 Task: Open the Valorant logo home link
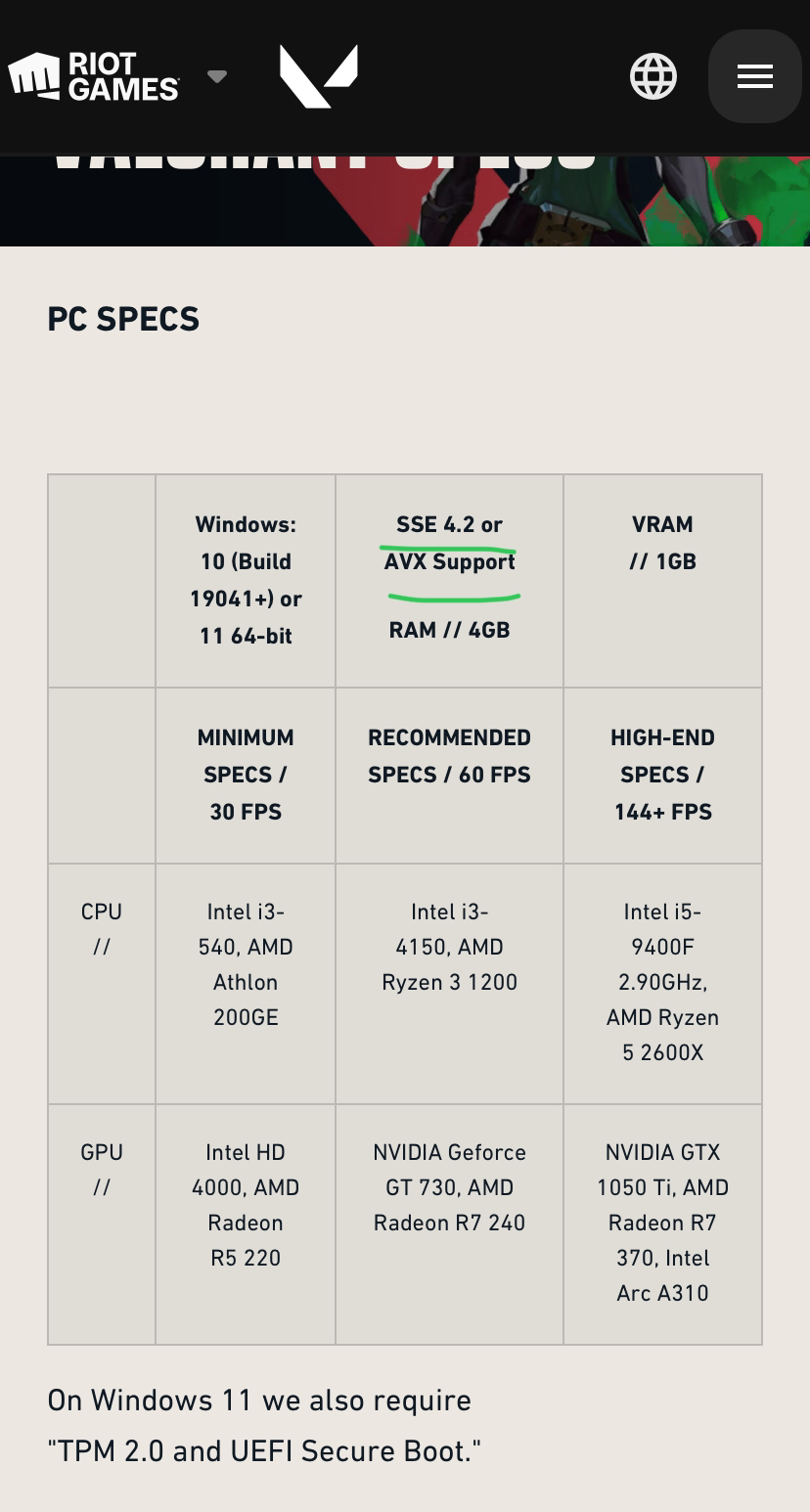click(319, 76)
